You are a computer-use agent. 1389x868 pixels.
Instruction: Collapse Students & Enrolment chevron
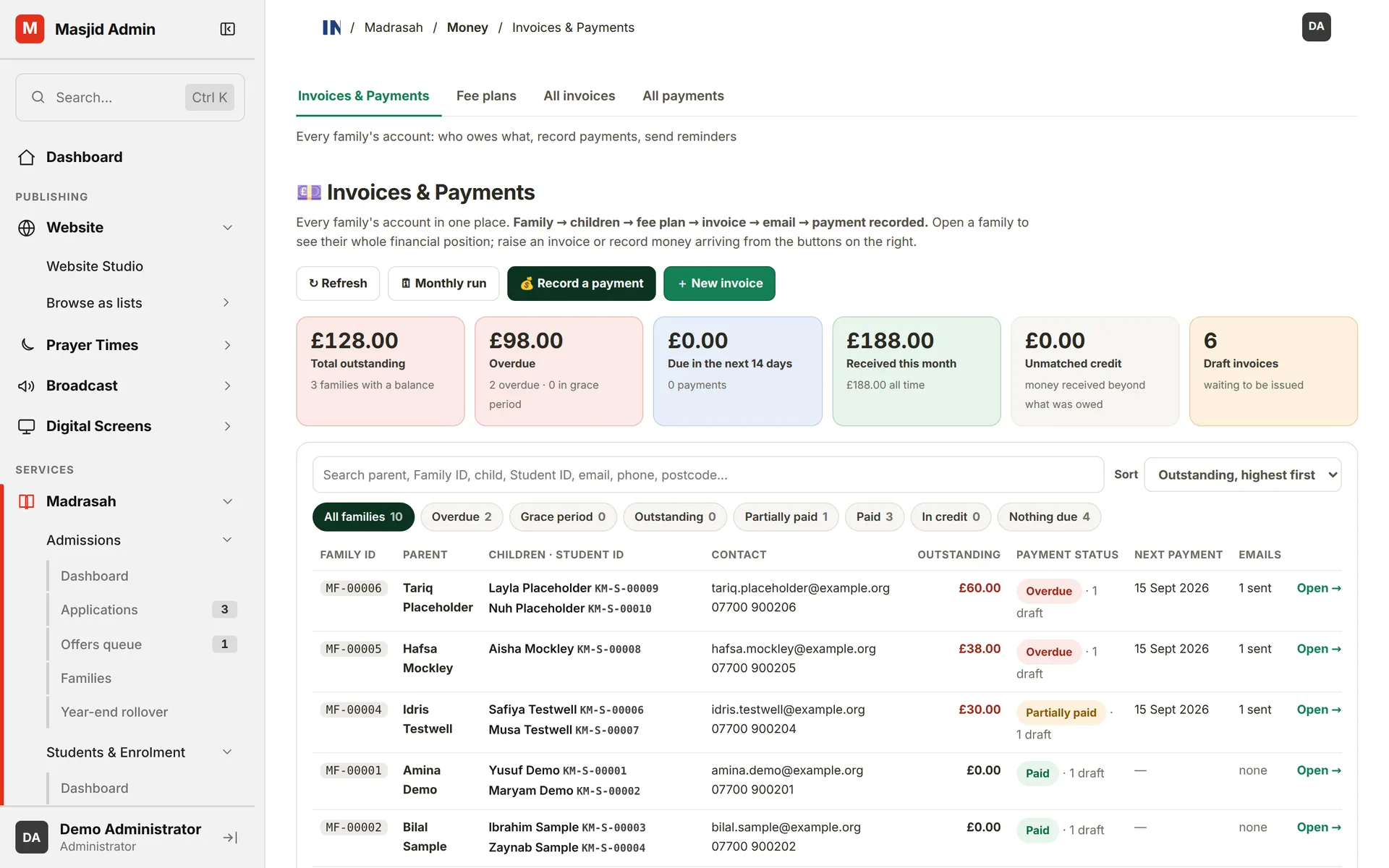(x=227, y=752)
